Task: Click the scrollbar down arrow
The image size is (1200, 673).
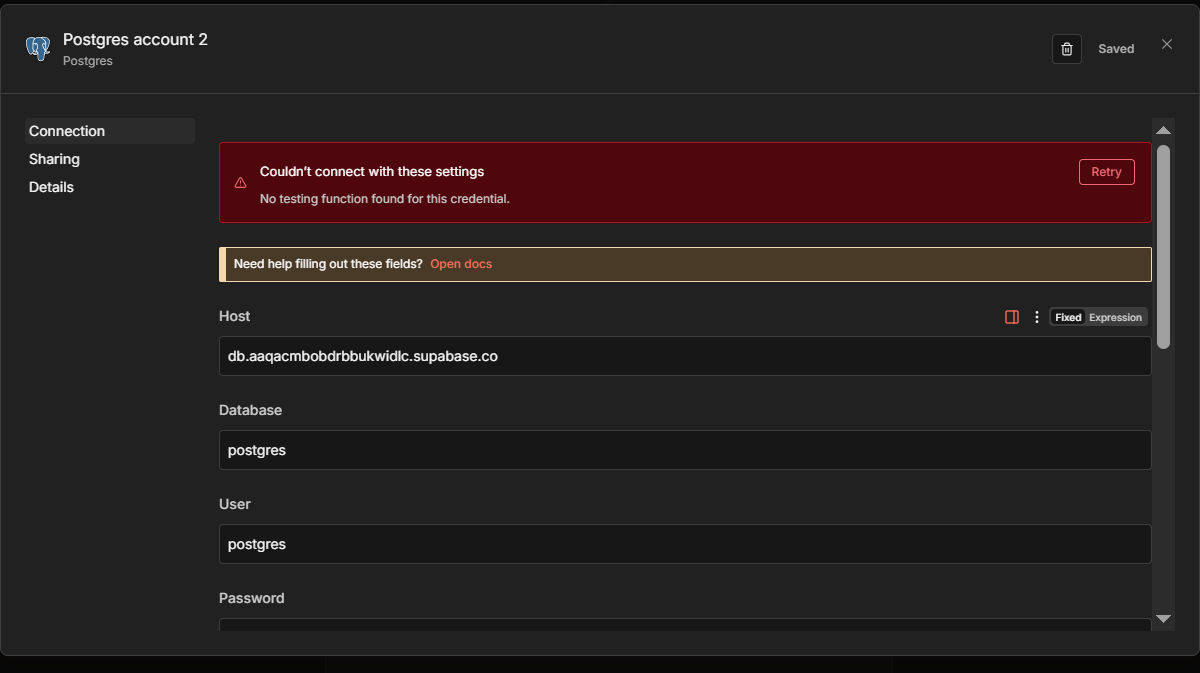Action: [x=1163, y=619]
